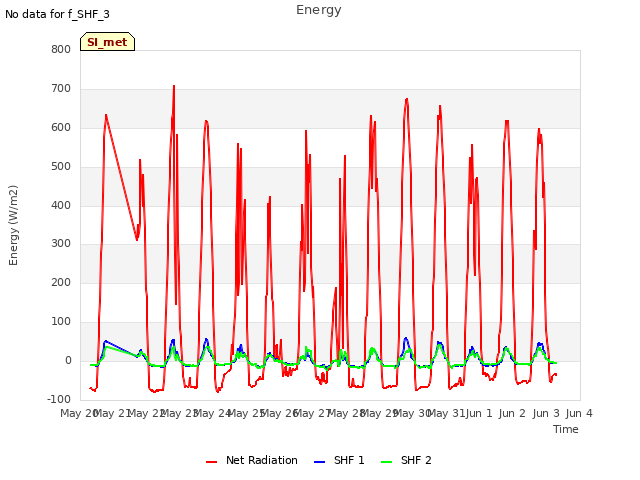
Task: Click the 200 y-axis tick label
Action: click(x=61, y=282)
